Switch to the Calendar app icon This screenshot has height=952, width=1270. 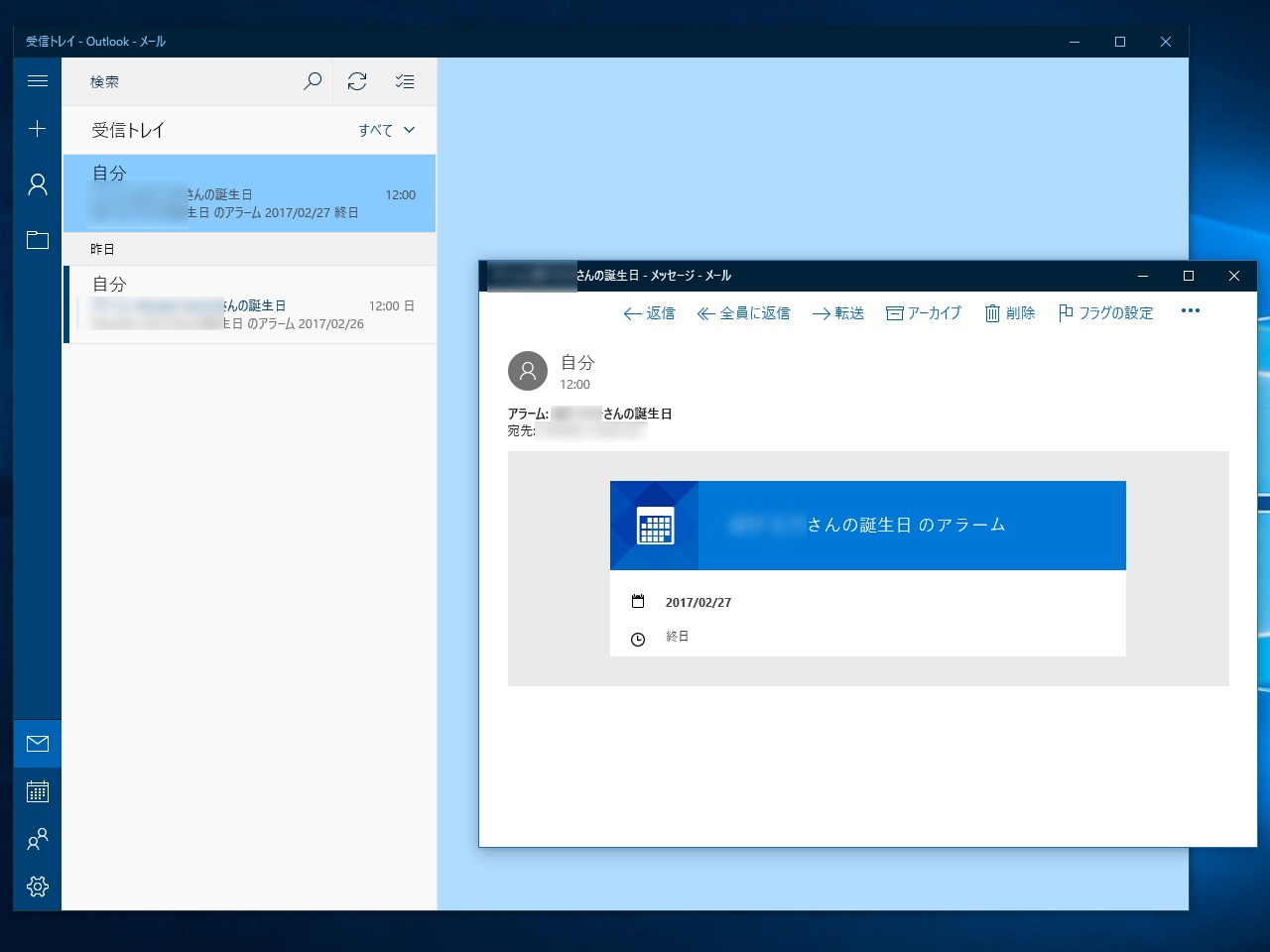coord(37,791)
